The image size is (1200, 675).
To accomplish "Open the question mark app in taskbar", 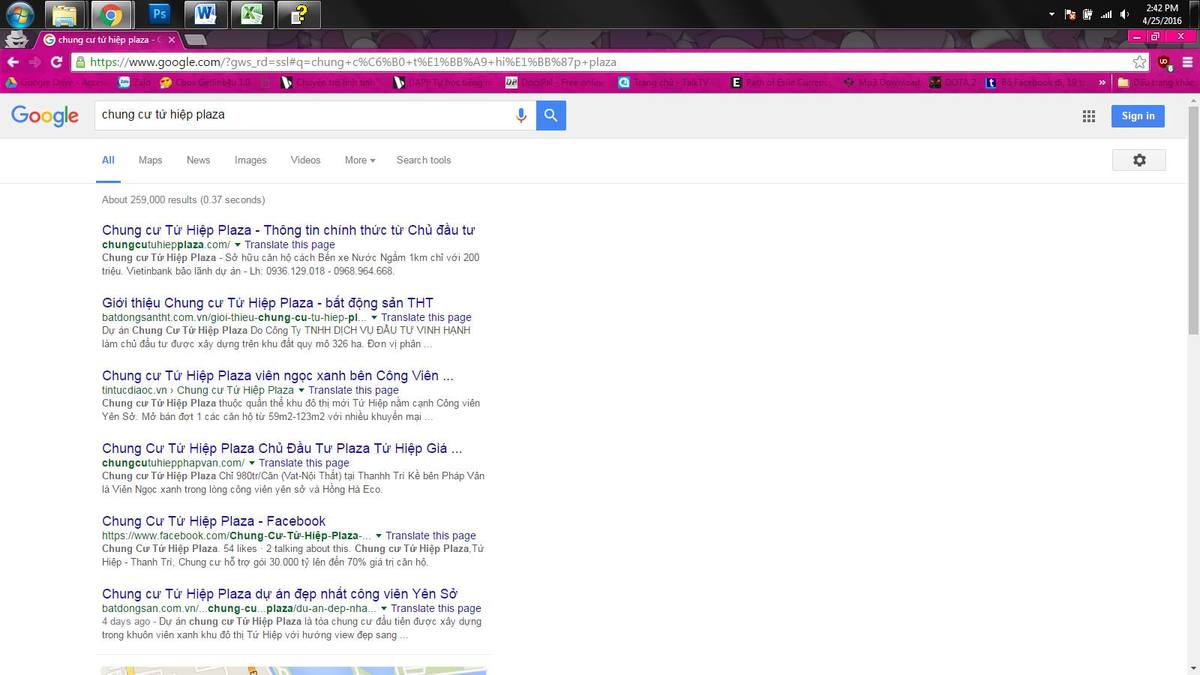I will click(300, 14).
